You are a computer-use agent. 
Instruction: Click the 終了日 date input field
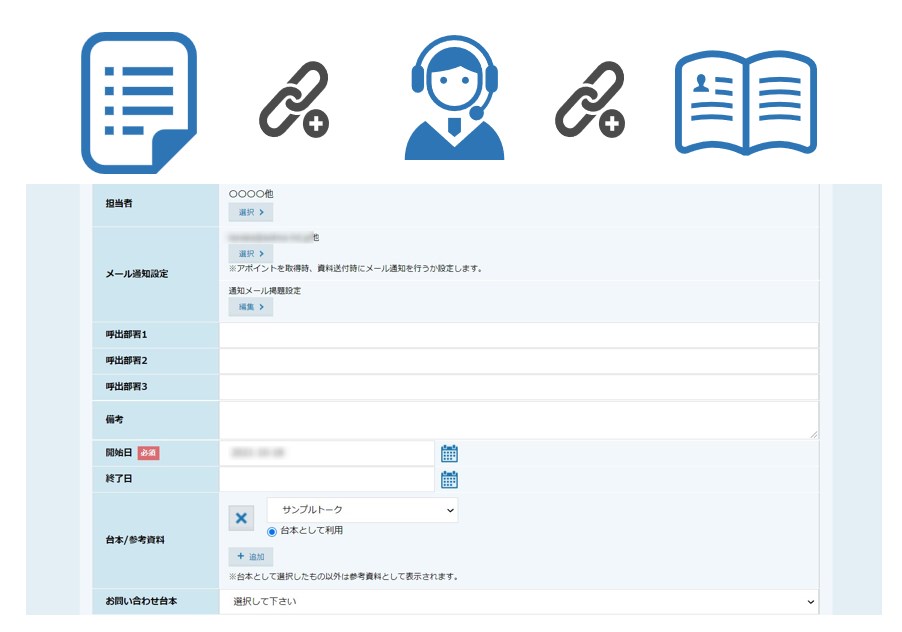point(326,479)
